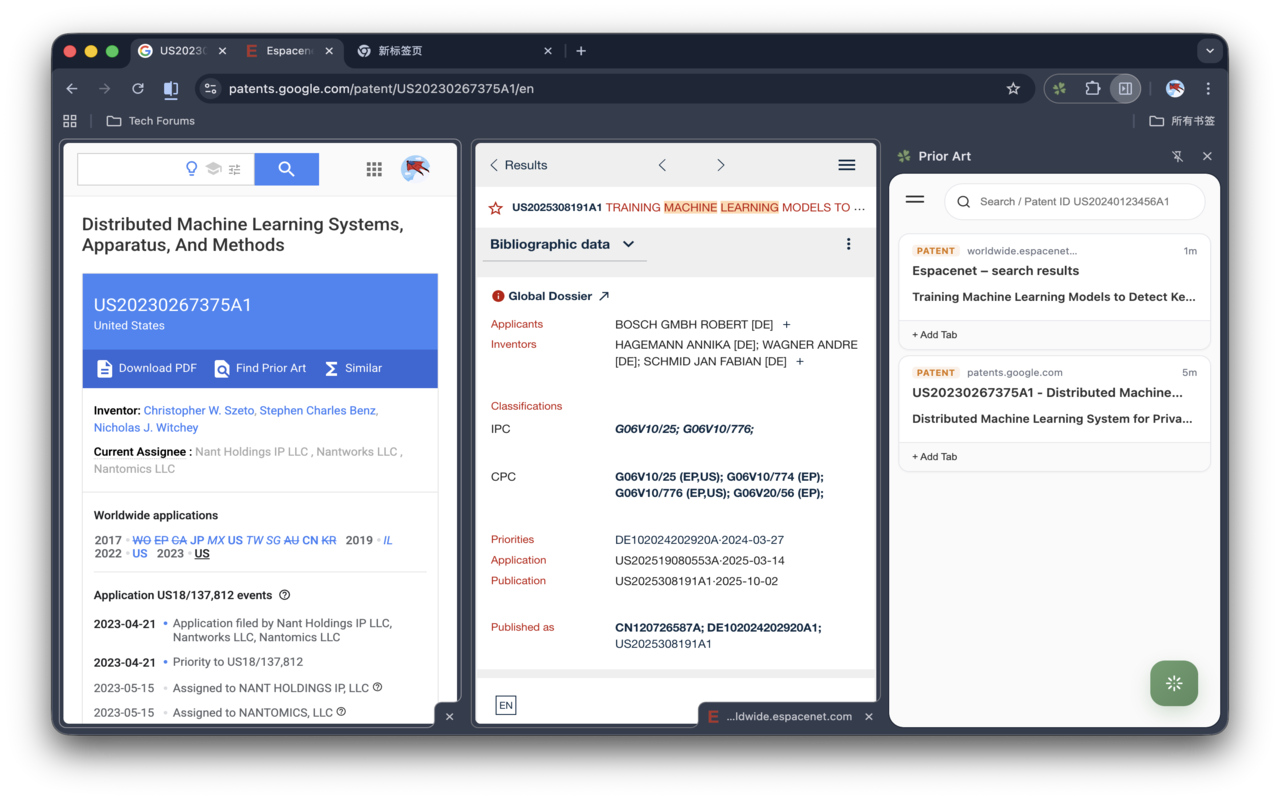This screenshot has height=800, width=1280.
Task: Open the IL worldwide application link
Action: (x=388, y=540)
